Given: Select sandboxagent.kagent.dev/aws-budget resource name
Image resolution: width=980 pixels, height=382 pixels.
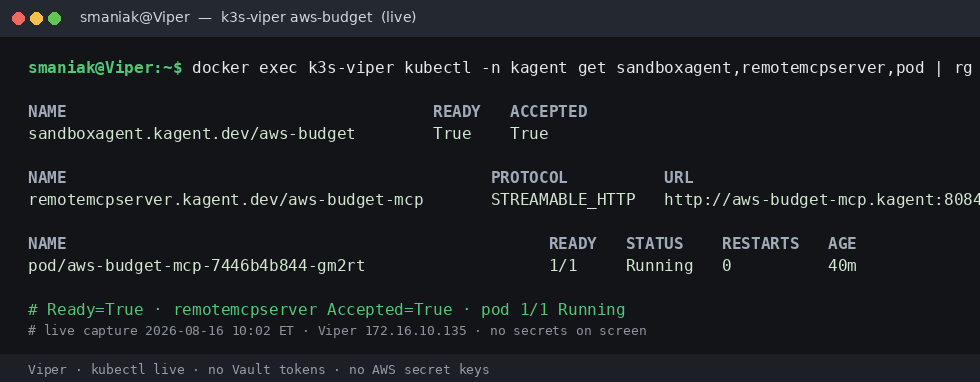Looking at the screenshot, I should point(192,134).
